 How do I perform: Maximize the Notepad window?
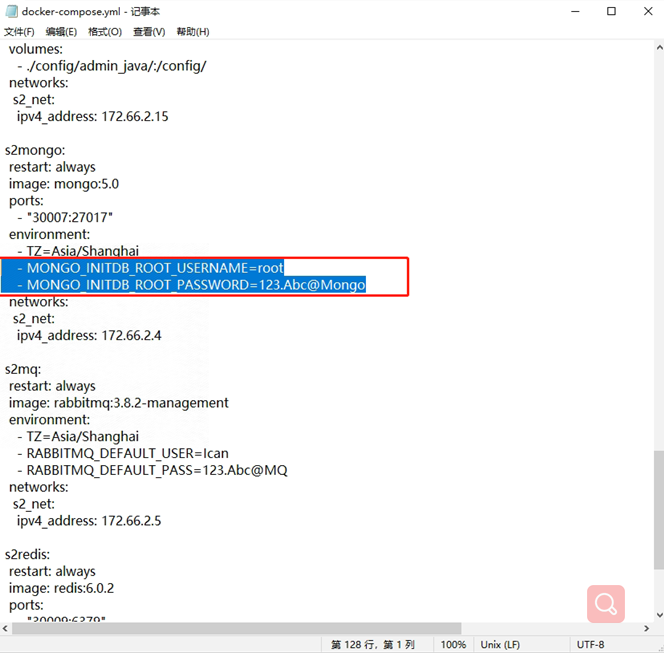tap(611, 12)
